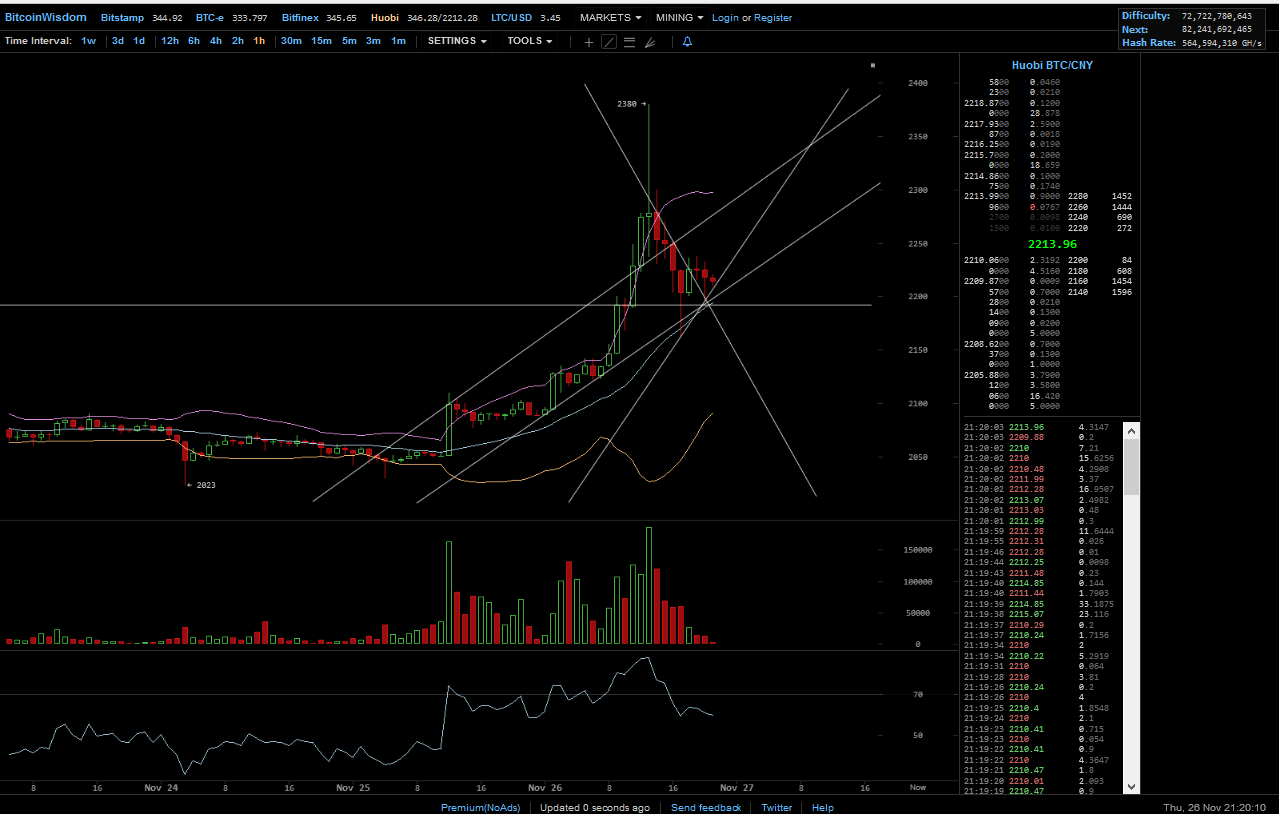1279x814 pixels.
Task: Open the TOOLS dropdown
Action: click(x=529, y=41)
